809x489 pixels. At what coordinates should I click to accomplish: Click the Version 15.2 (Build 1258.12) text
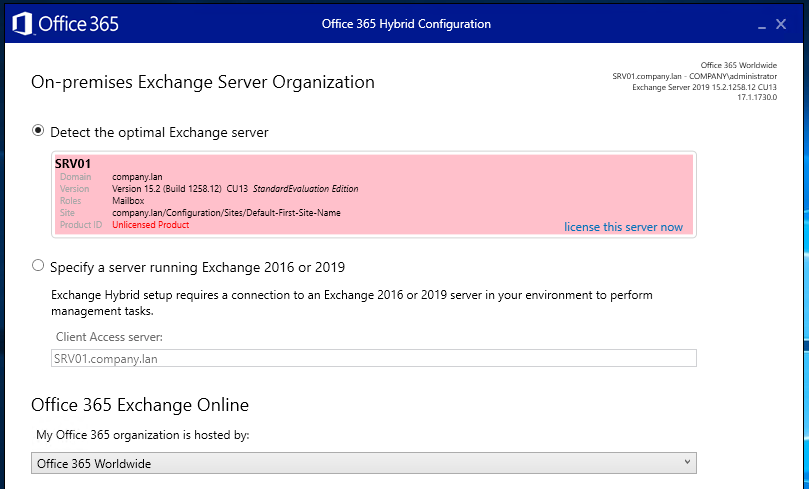pos(167,189)
